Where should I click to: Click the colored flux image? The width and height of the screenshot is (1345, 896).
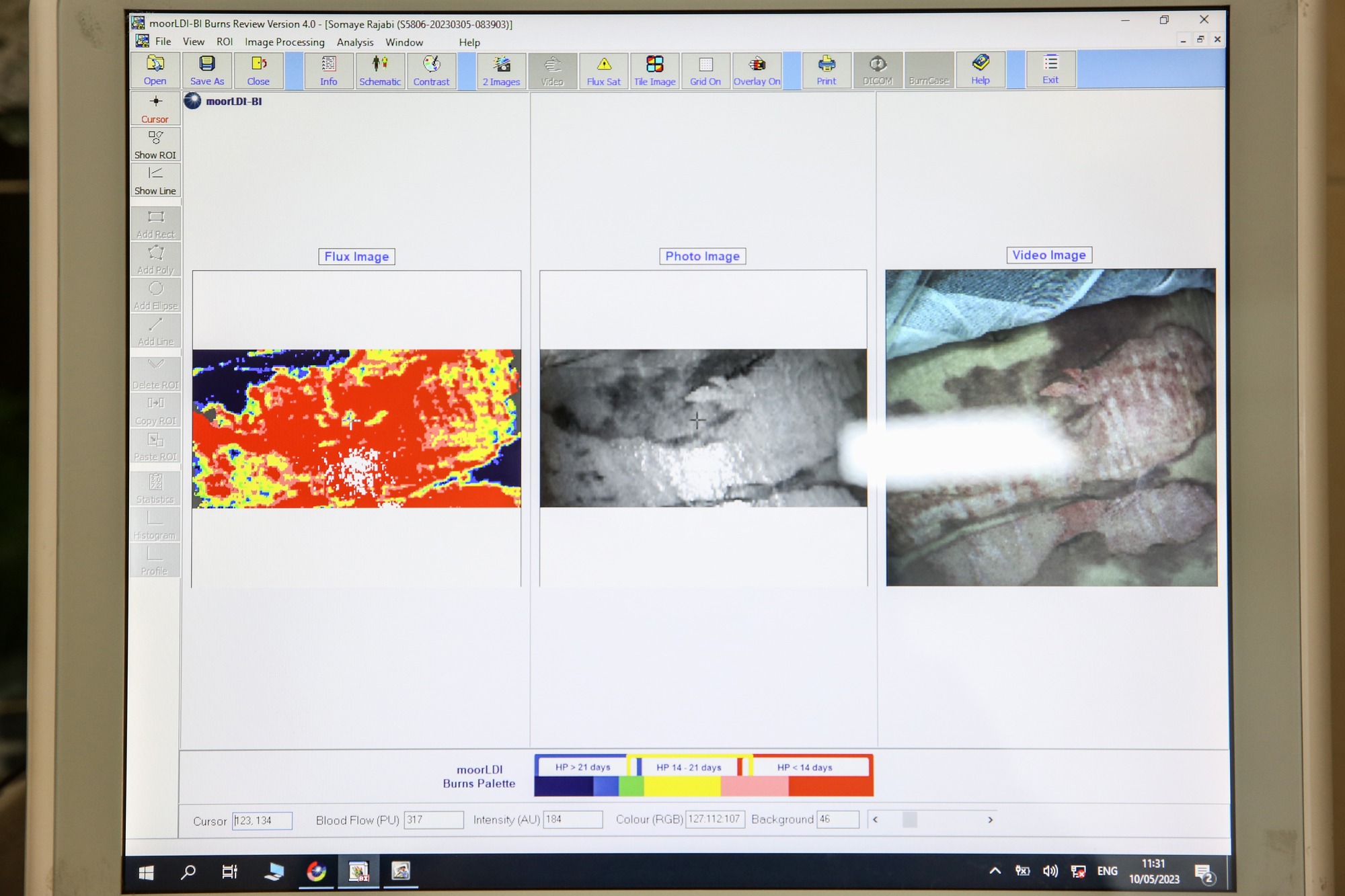click(356, 428)
